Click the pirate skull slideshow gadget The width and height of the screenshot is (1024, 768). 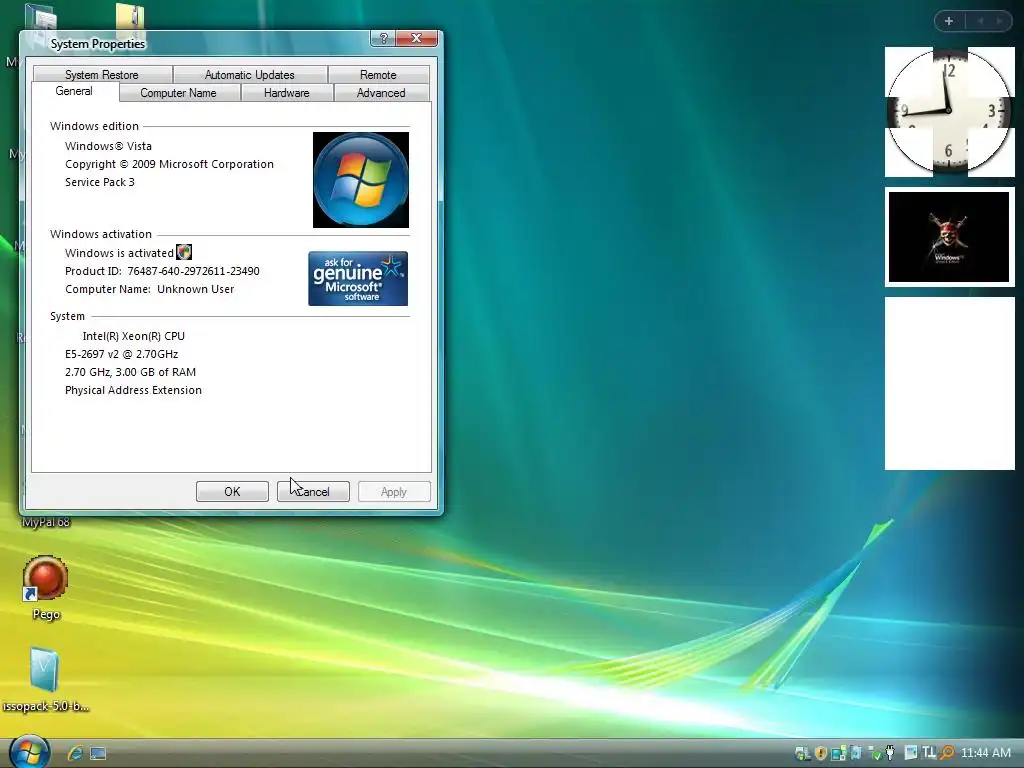(950, 237)
